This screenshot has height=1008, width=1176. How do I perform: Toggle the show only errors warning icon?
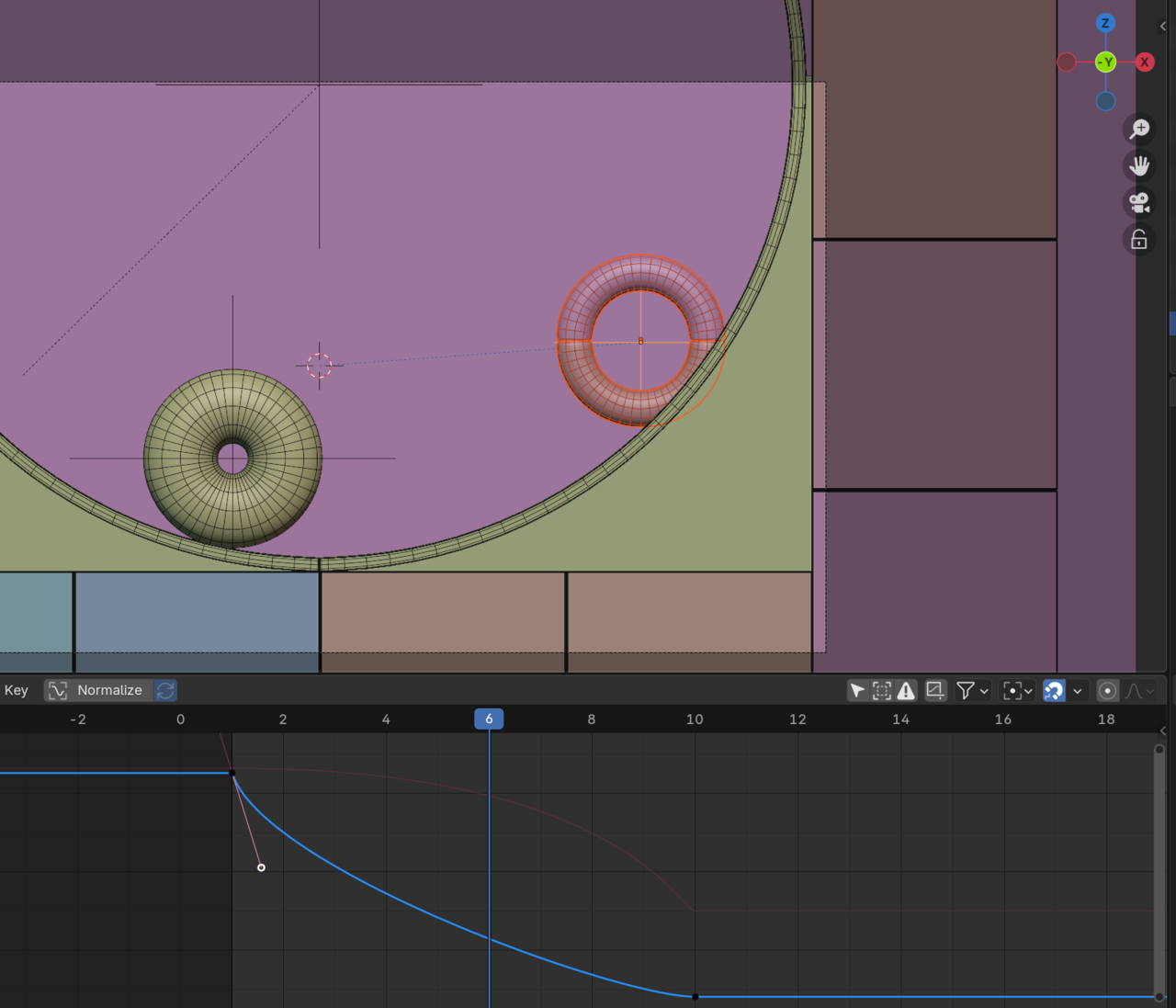(906, 690)
